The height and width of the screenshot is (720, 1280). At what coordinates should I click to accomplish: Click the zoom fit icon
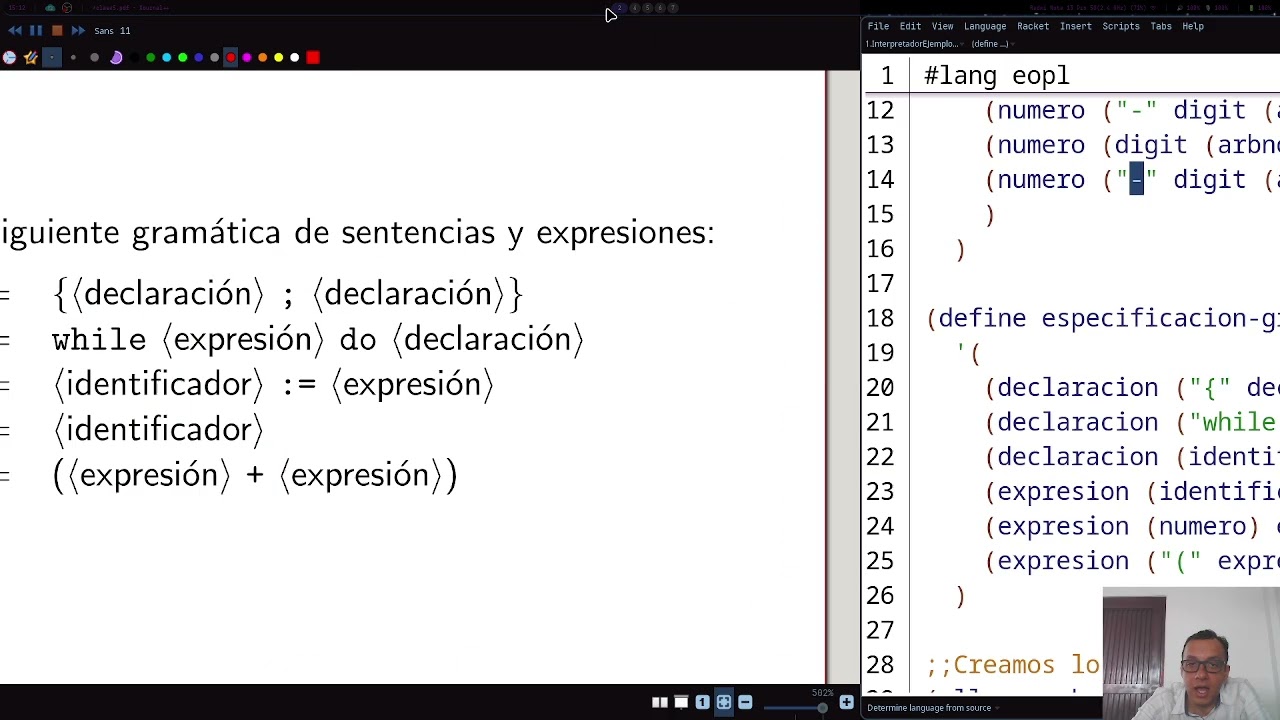point(724,702)
